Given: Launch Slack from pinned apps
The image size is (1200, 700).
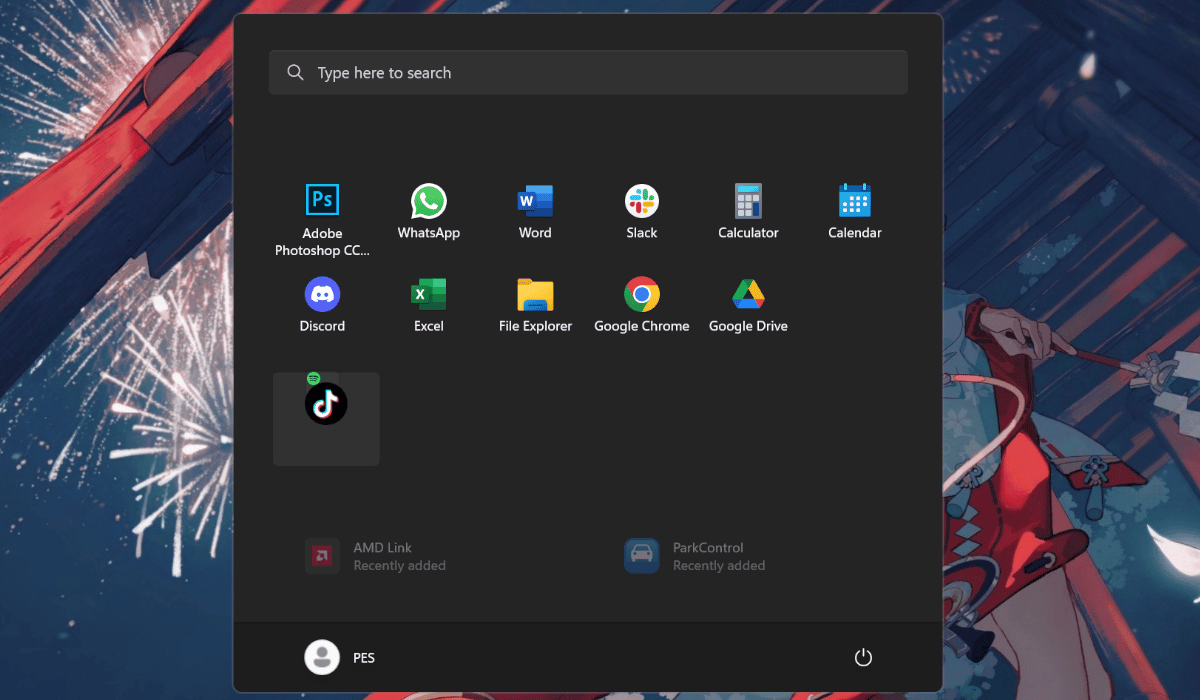Looking at the screenshot, I should coord(641,201).
